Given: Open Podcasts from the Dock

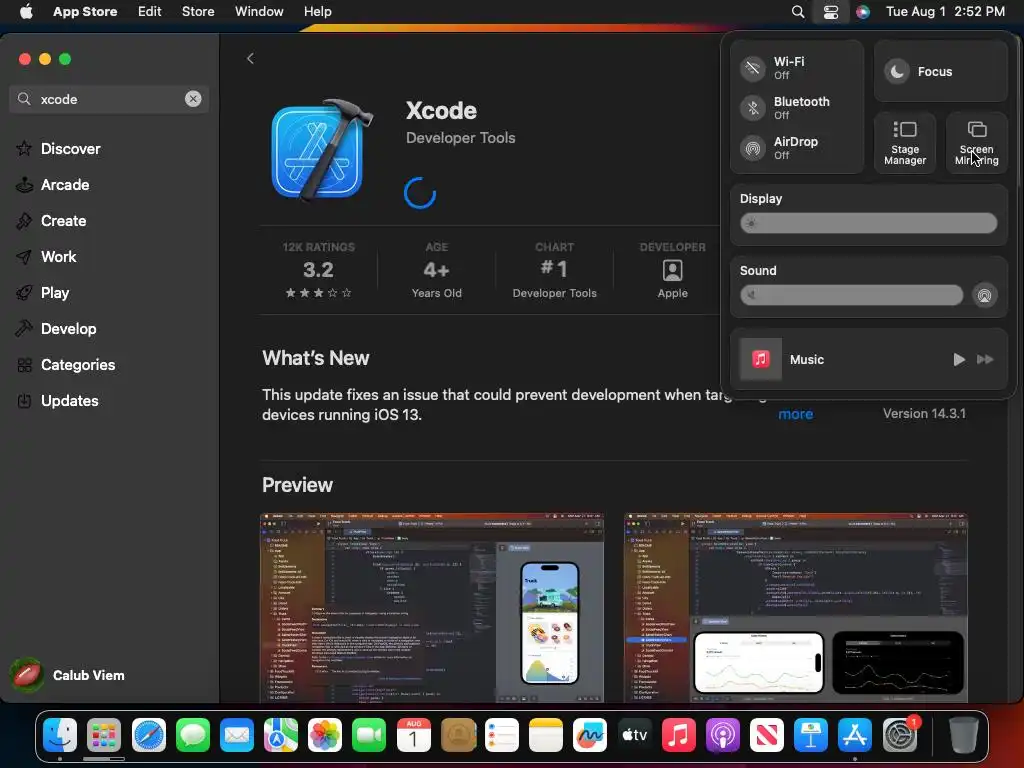Looking at the screenshot, I should 722,735.
